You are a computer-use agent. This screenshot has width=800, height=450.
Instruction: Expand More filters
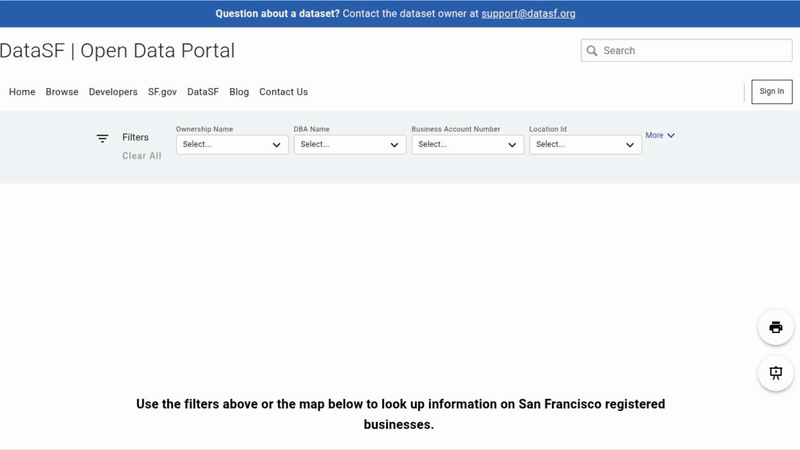coord(660,135)
